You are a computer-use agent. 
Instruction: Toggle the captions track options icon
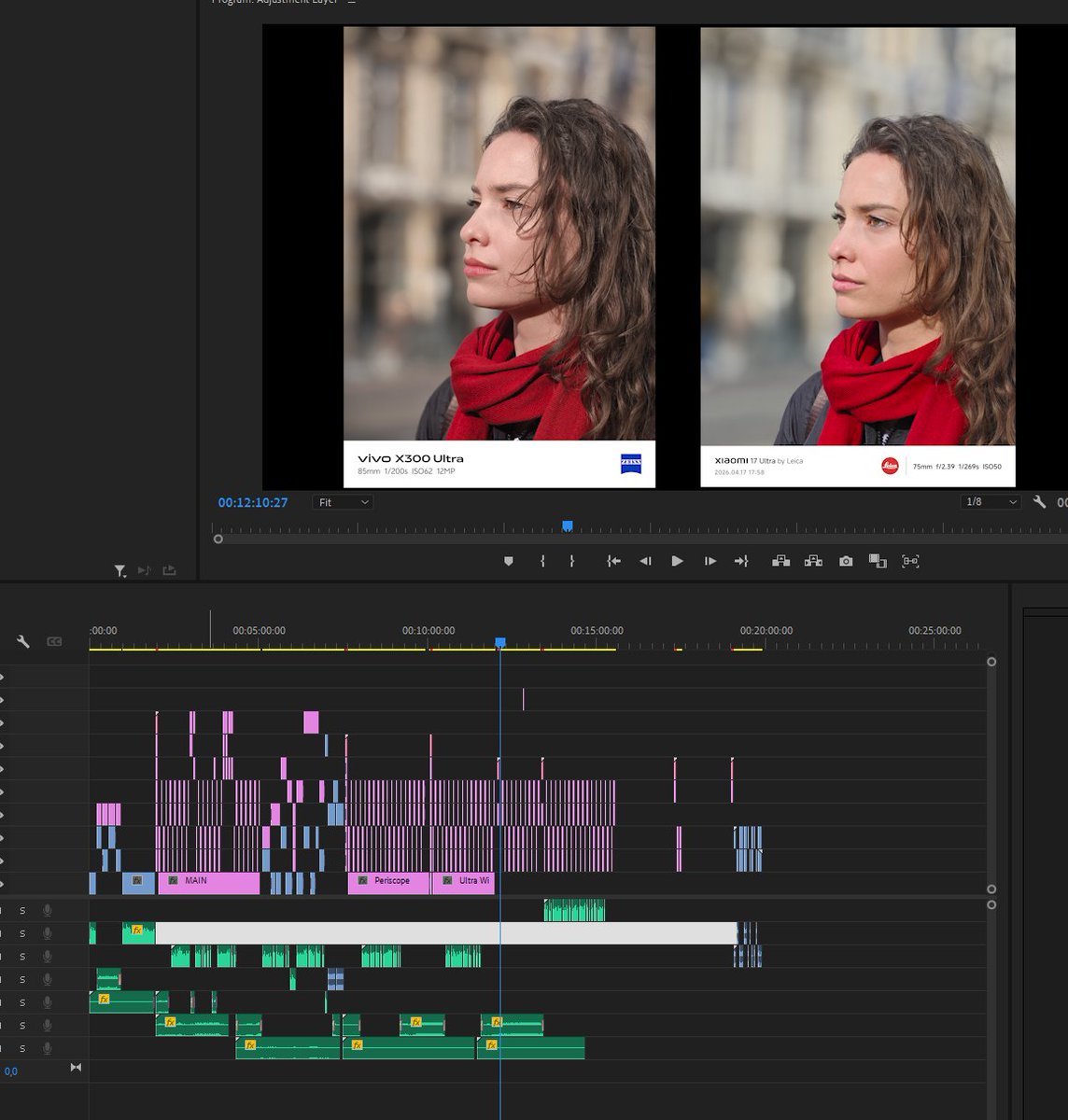(x=54, y=641)
